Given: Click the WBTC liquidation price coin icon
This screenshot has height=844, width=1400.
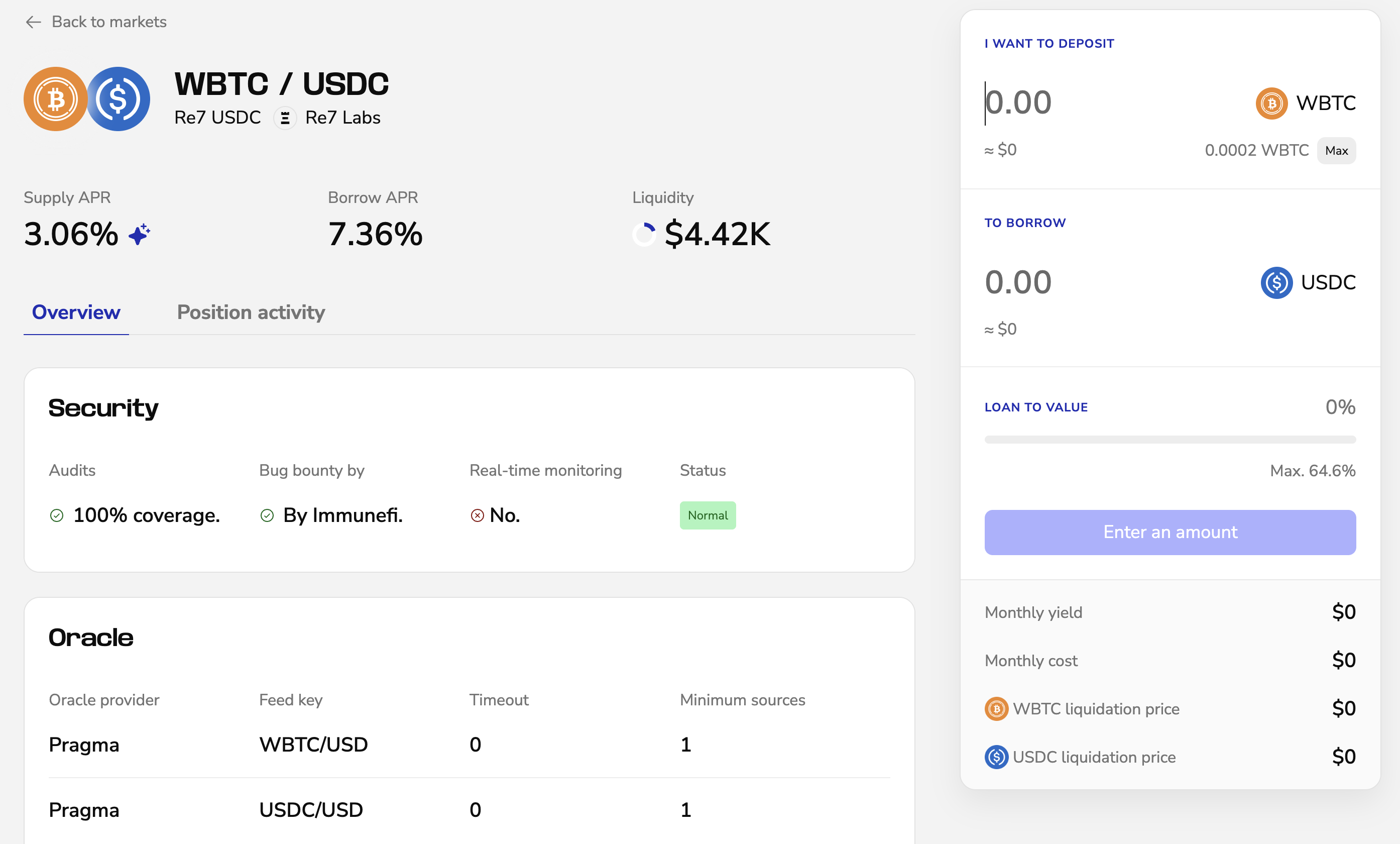Looking at the screenshot, I should 996,709.
